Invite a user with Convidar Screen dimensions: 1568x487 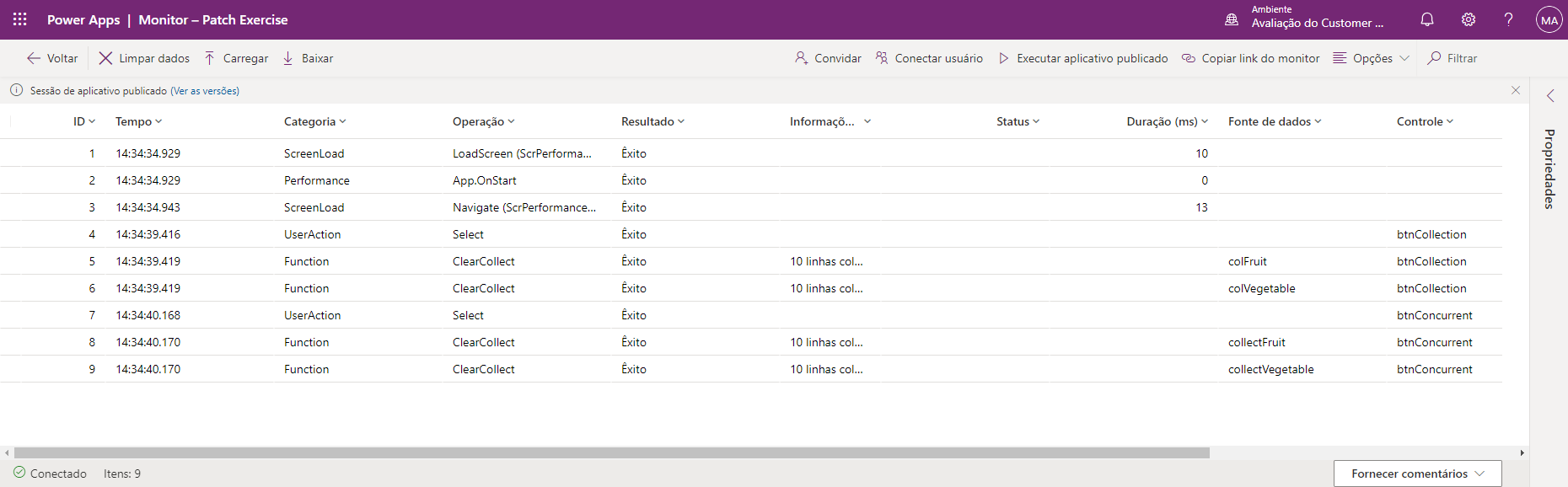pyautogui.click(x=828, y=58)
